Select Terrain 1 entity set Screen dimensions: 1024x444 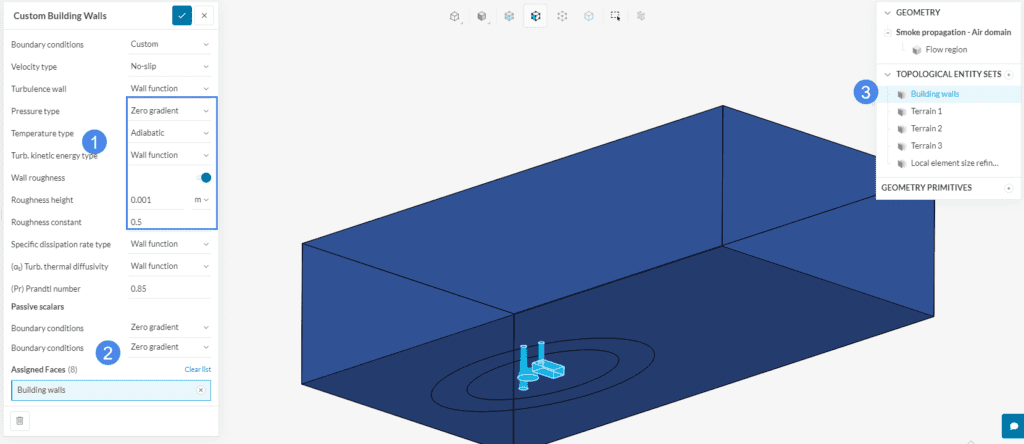927,112
